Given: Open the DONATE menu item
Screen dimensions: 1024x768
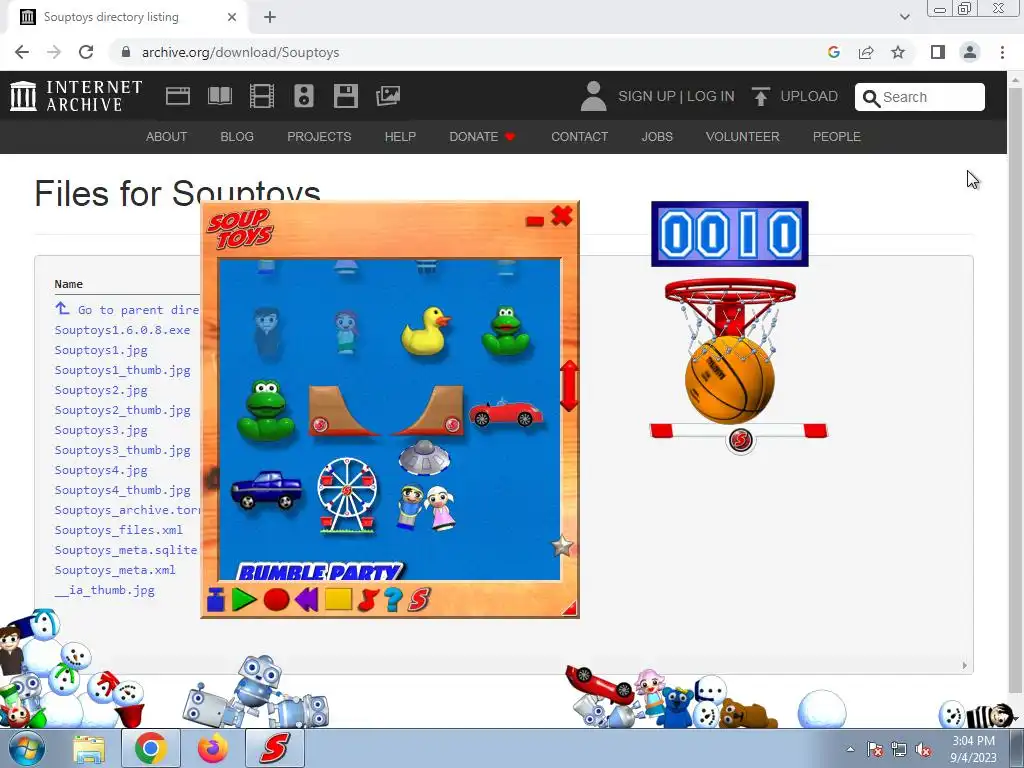Looking at the screenshot, I should tap(482, 136).
